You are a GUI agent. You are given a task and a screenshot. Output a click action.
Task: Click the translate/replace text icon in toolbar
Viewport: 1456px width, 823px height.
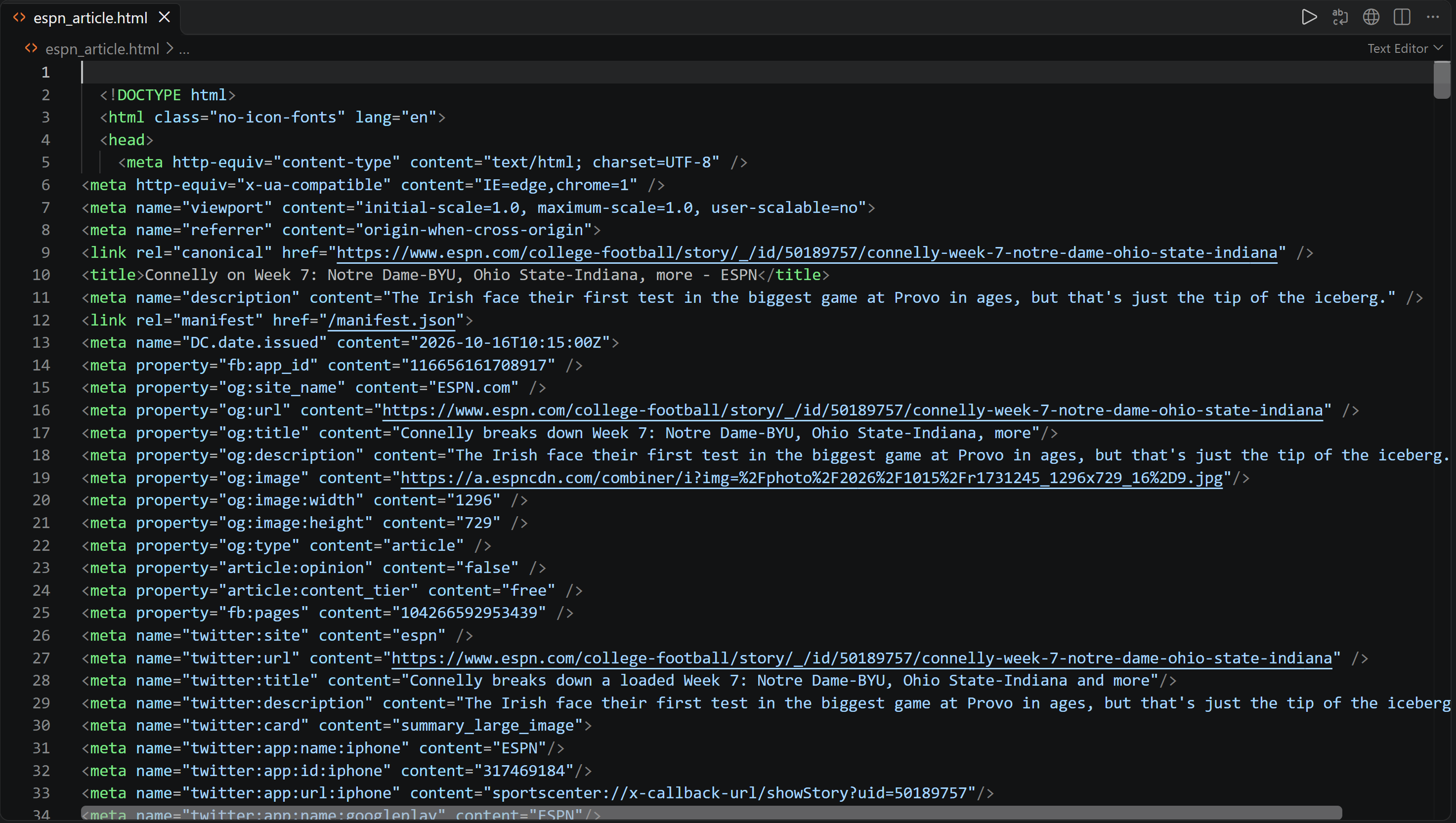point(1339,17)
